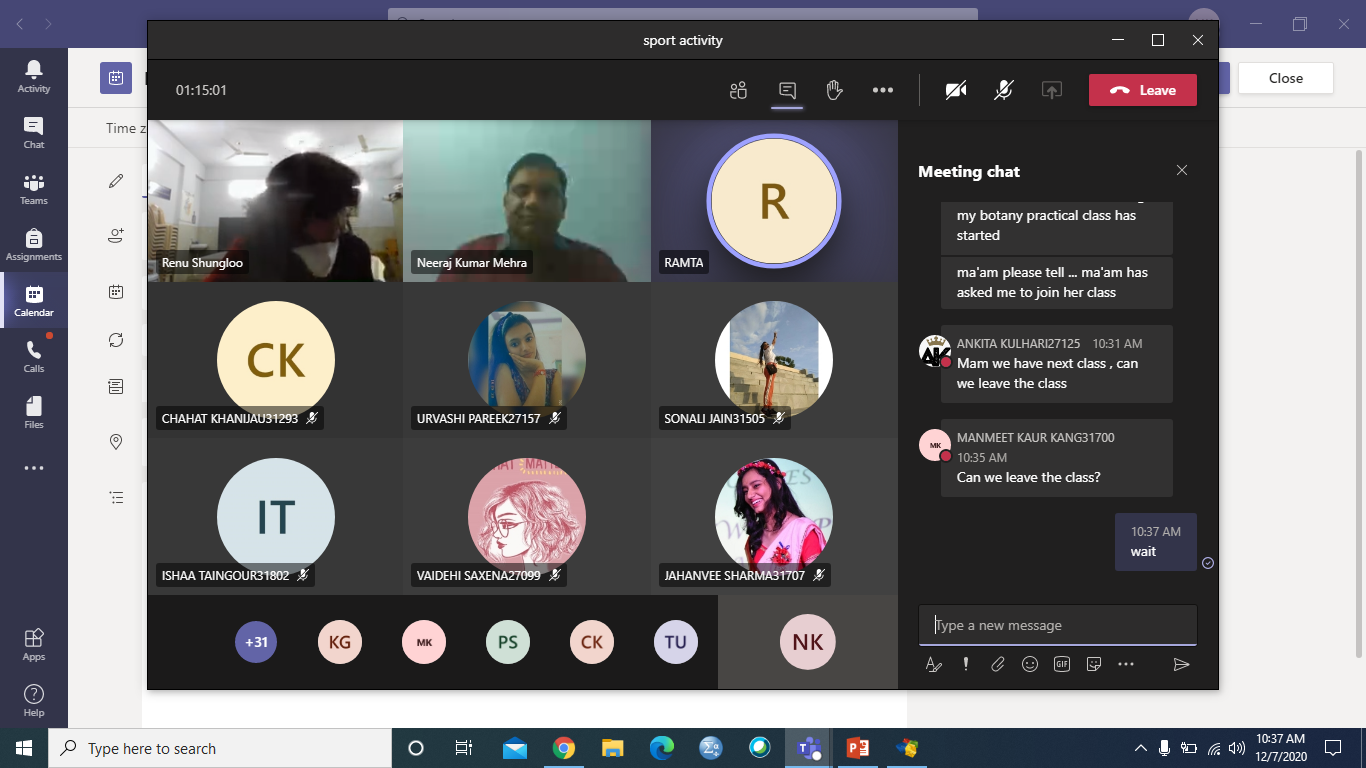The width and height of the screenshot is (1366, 768).
Task: Unmute the microphone
Action: [x=1004, y=90]
